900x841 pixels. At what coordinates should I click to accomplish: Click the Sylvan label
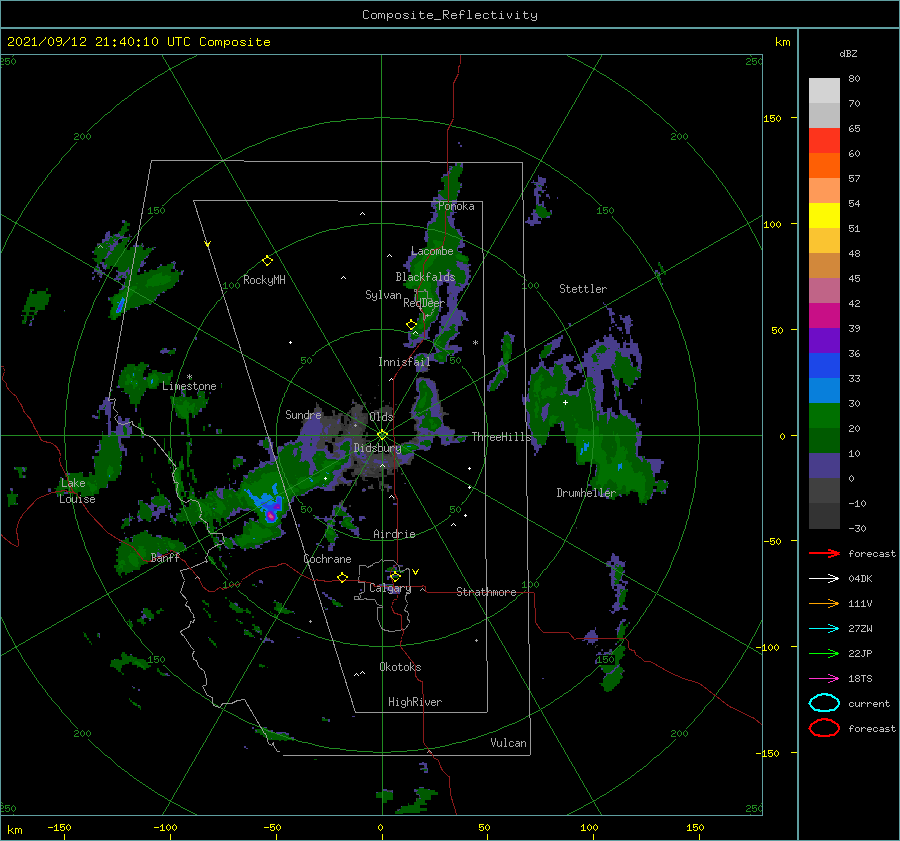pos(383,295)
